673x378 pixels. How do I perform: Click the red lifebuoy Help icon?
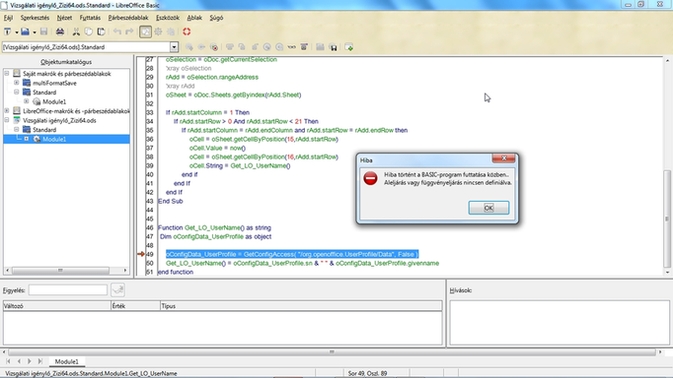tap(186, 32)
